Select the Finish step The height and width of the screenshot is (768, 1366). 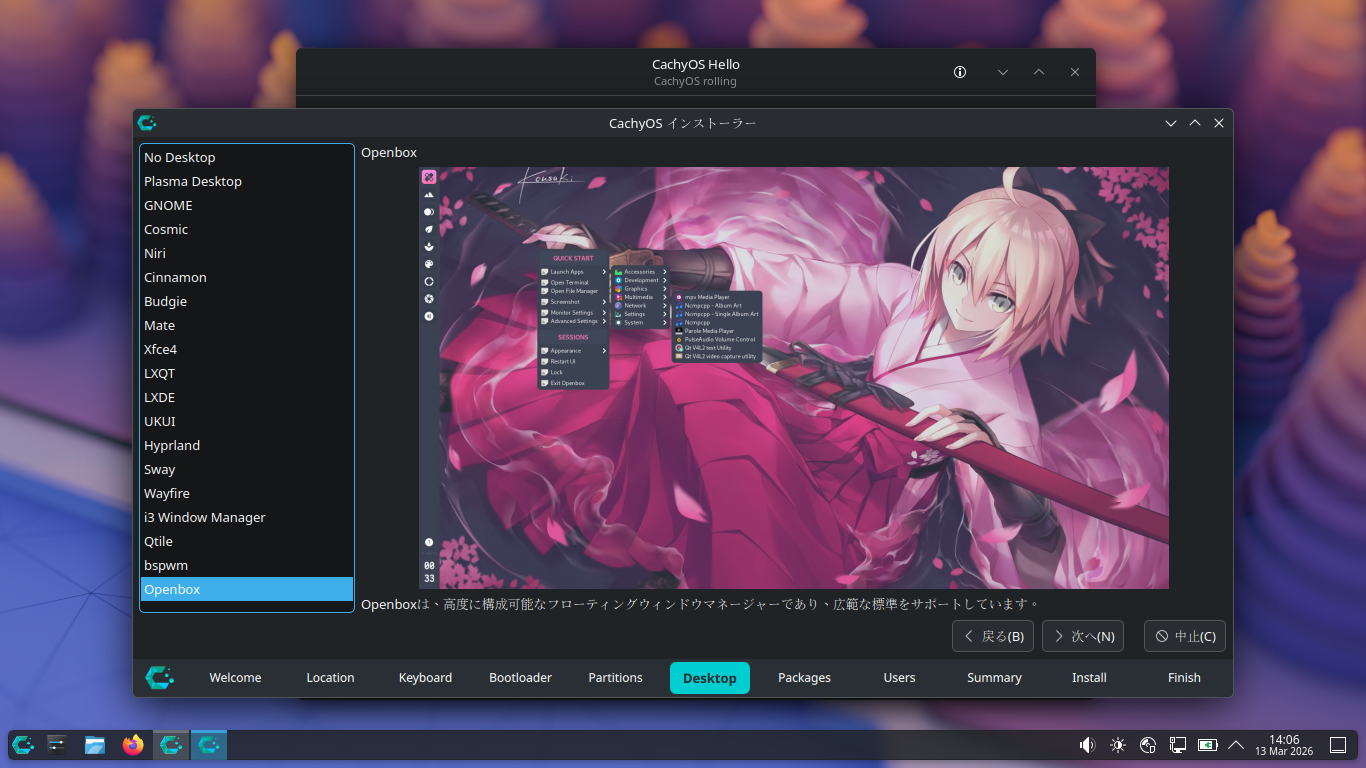1184,678
